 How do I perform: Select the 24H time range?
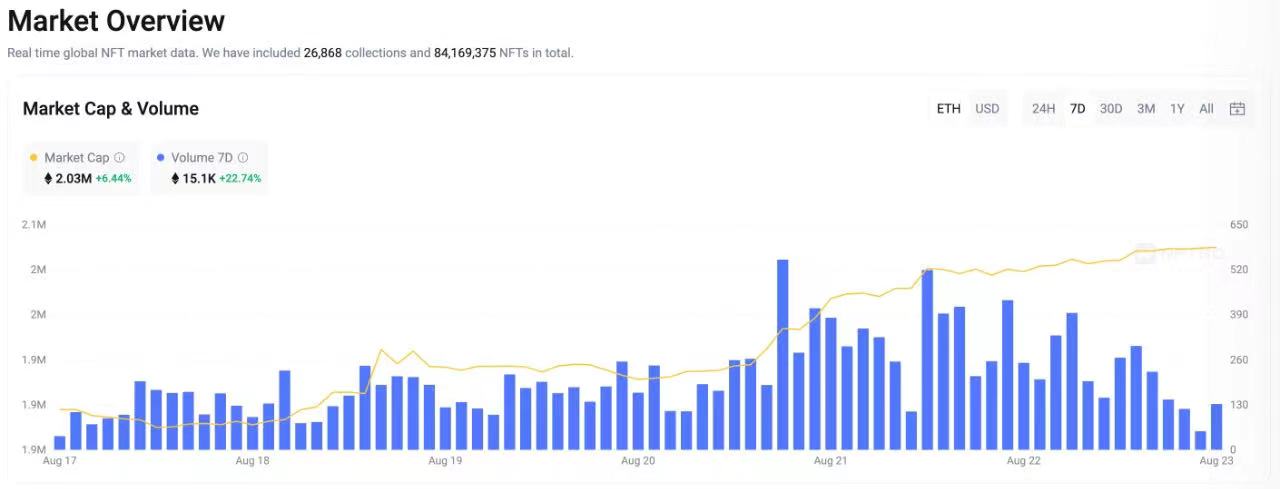click(1043, 109)
